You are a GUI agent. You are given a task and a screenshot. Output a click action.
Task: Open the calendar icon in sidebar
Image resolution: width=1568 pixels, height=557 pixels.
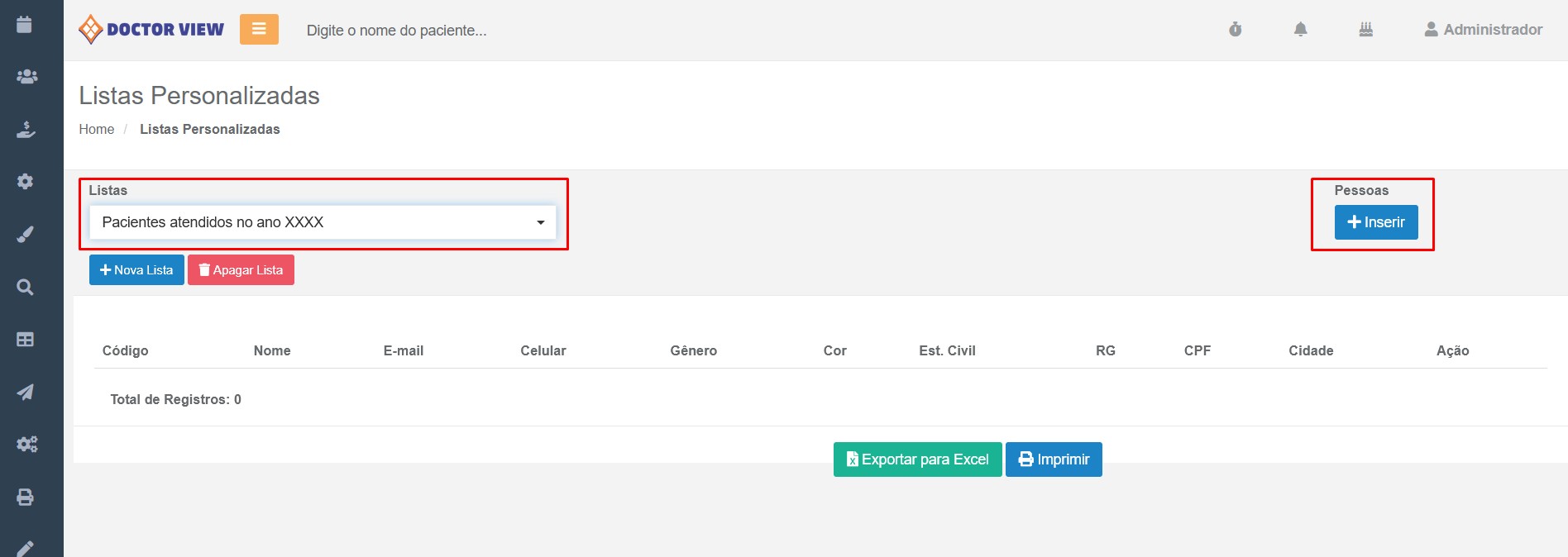[25, 25]
